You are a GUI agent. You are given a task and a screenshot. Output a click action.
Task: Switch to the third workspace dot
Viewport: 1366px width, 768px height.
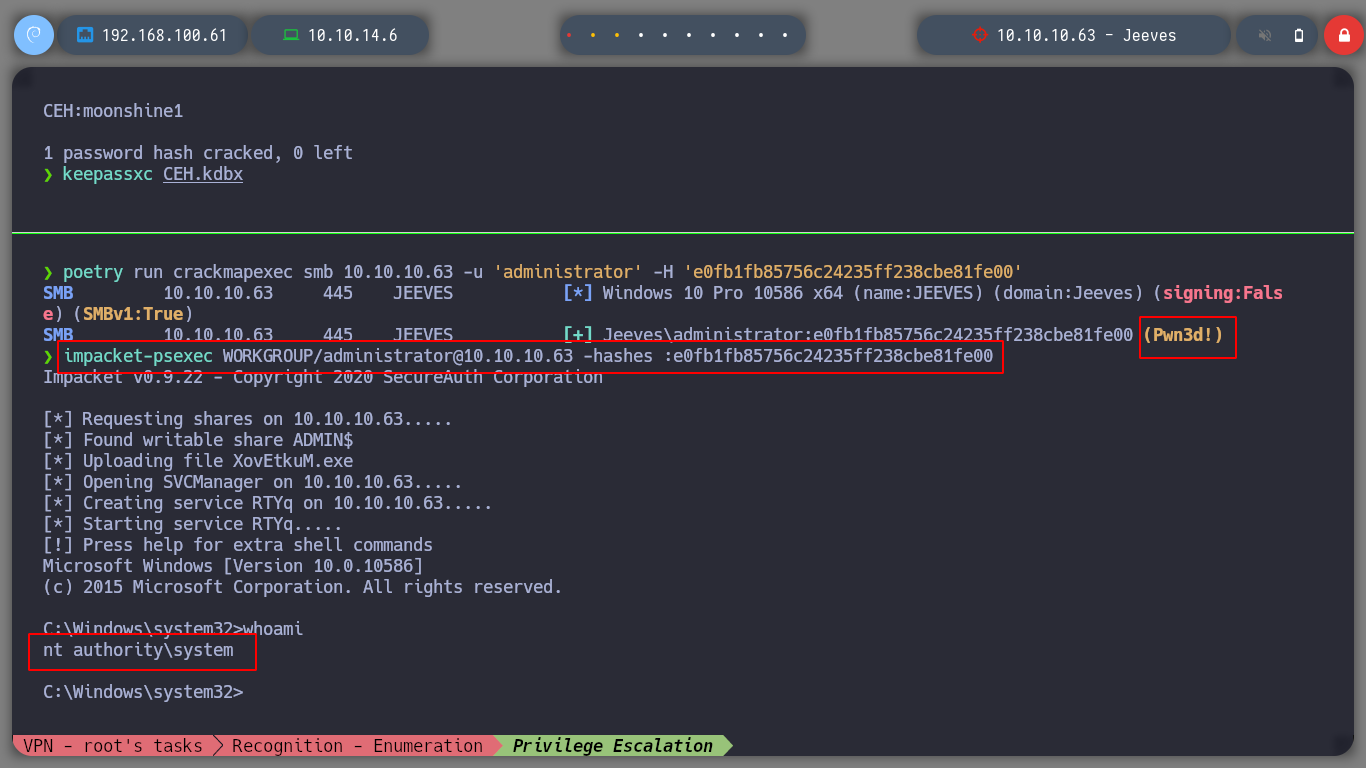pos(617,35)
